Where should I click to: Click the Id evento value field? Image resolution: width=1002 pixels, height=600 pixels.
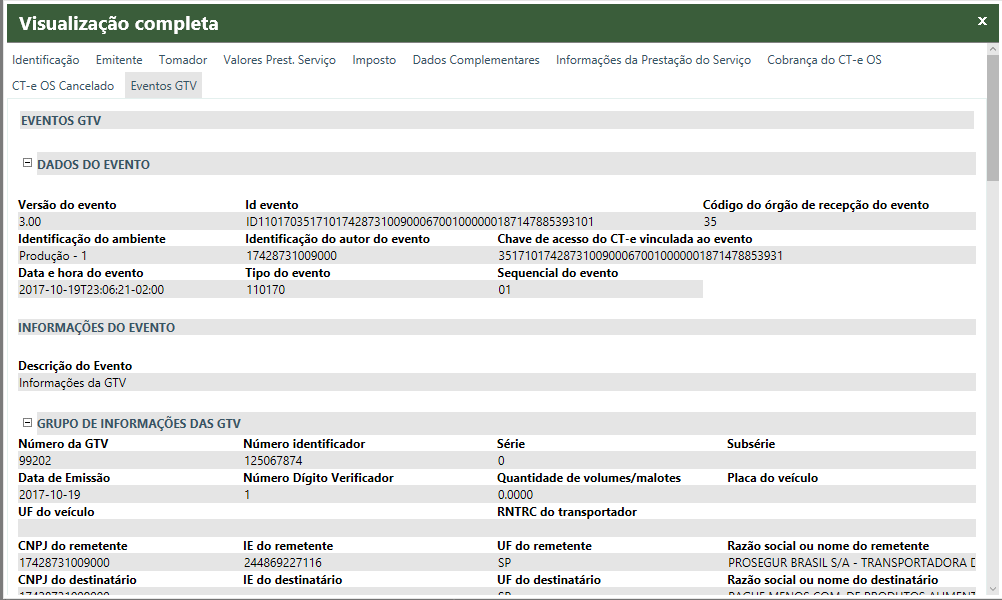[420, 222]
